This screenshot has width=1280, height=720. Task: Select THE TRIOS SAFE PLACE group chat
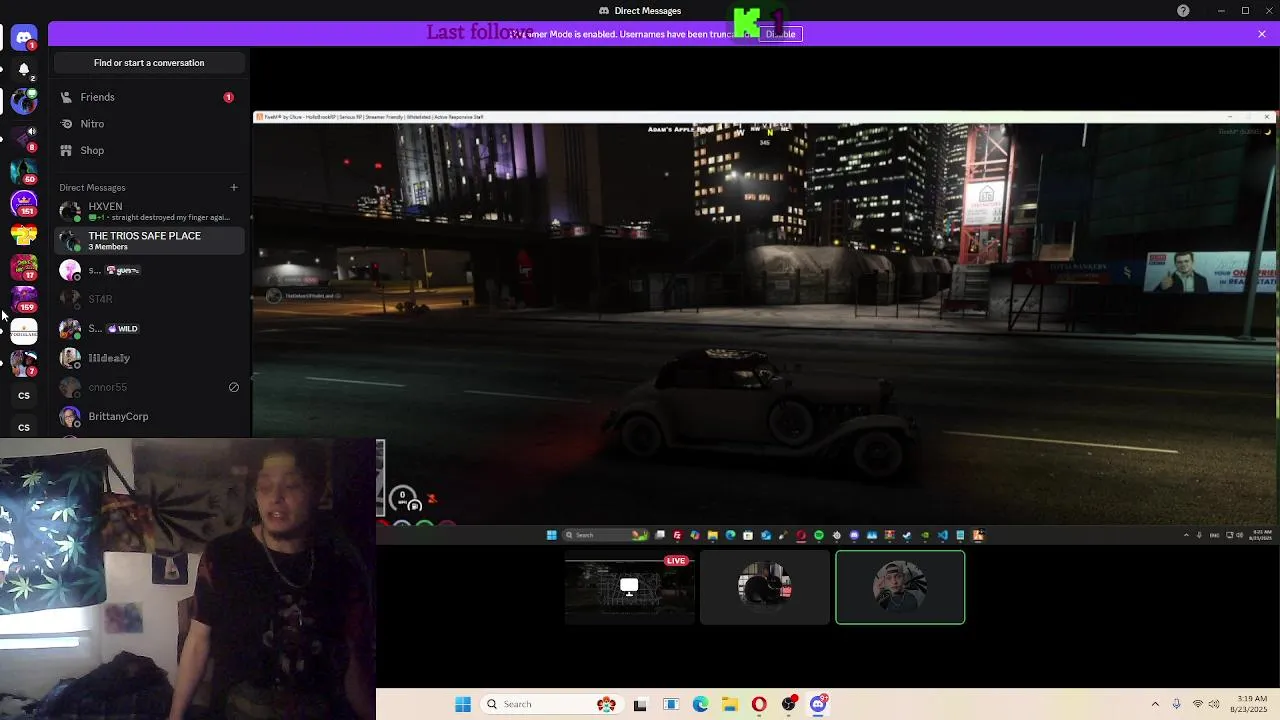(149, 241)
